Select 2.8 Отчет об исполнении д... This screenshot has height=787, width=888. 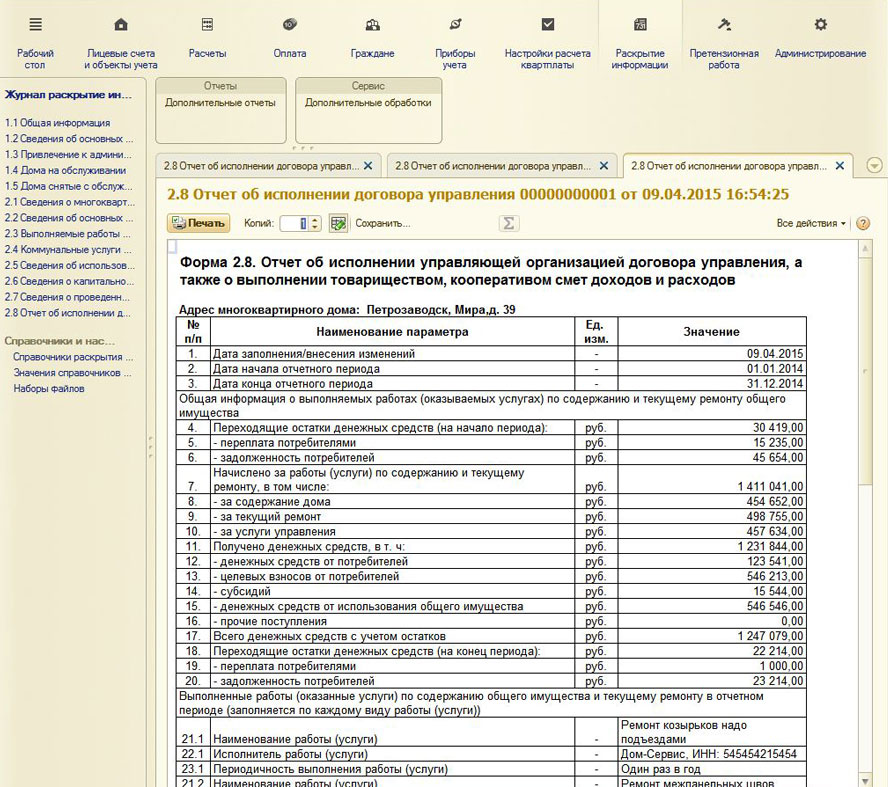pyautogui.click(x=67, y=313)
